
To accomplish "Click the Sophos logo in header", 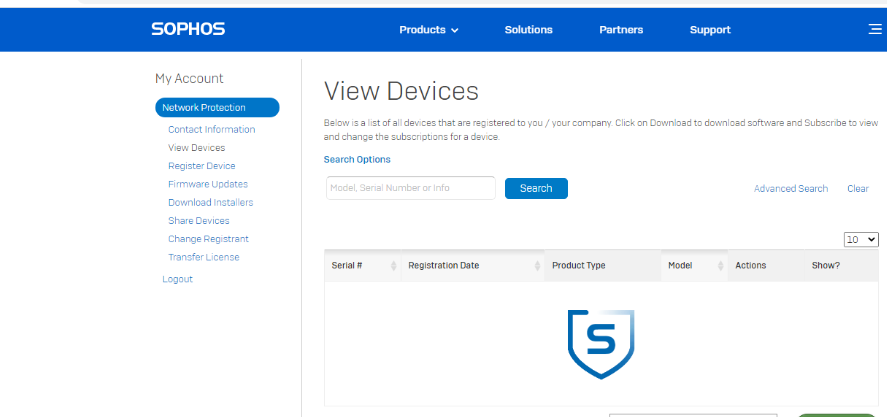I will click(x=188, y=29).
